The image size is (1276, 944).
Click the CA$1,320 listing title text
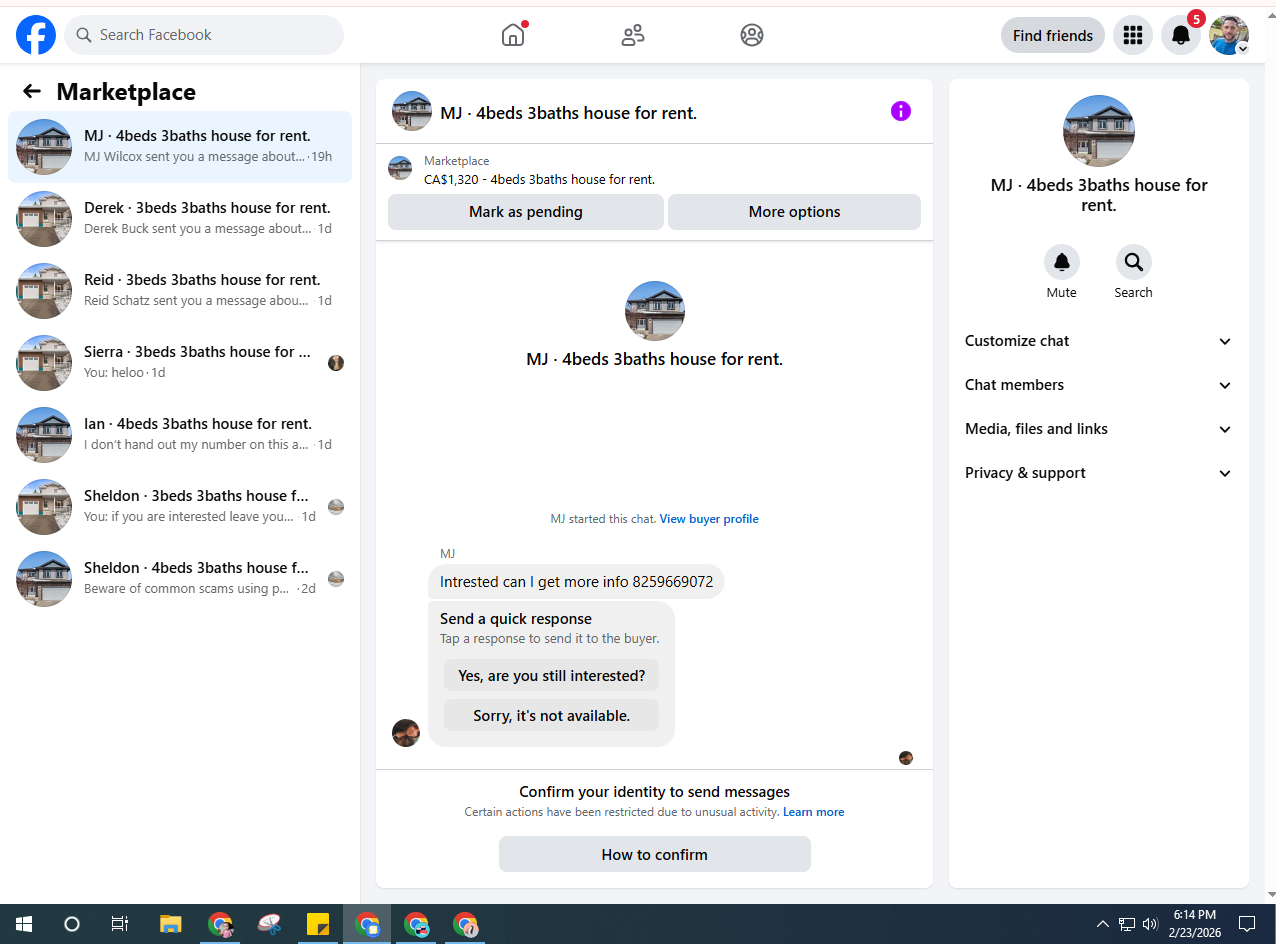click(x=540, y=180)
